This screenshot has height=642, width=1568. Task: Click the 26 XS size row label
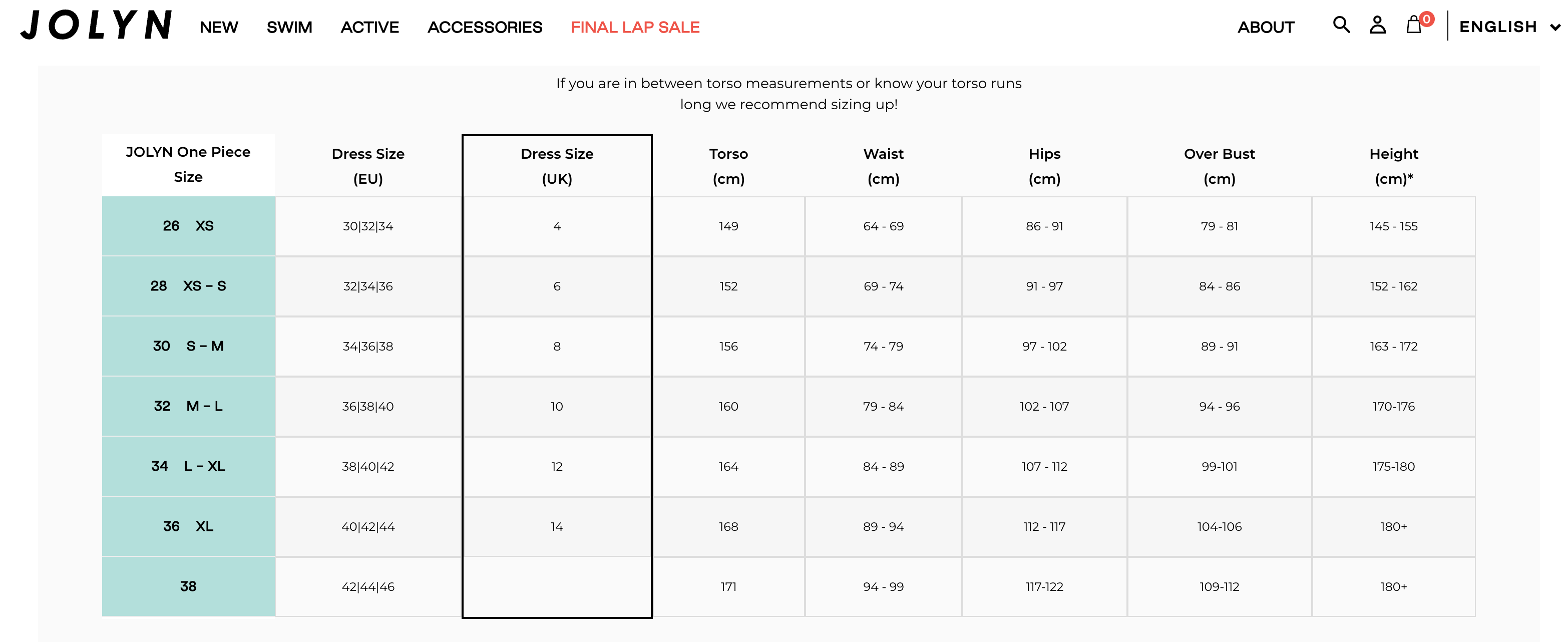[188, 226]
